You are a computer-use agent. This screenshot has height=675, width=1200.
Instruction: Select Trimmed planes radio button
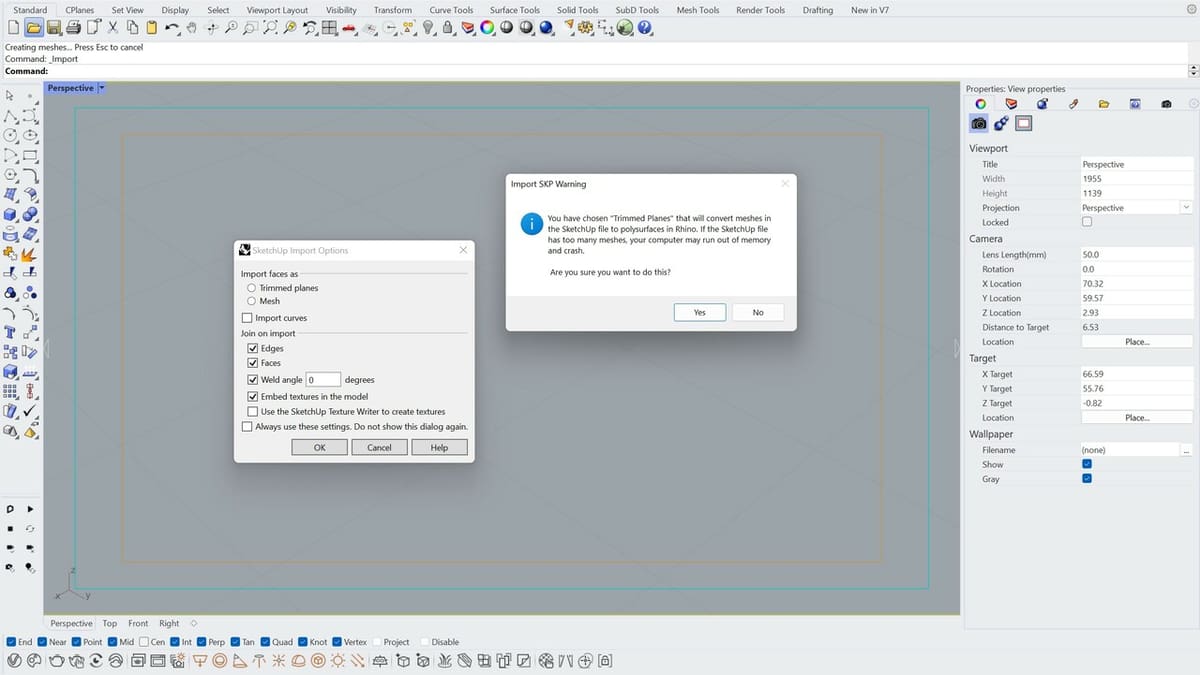click(x=251, y=288)
